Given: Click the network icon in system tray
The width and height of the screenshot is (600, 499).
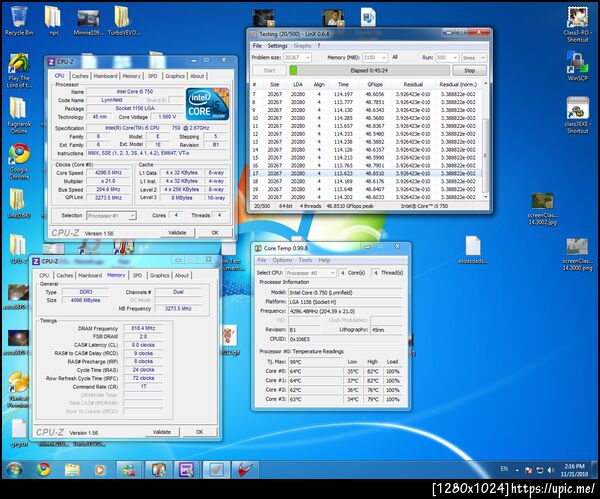Looking at the screenshot, I should pyautogui.click(x=540, y=470).
